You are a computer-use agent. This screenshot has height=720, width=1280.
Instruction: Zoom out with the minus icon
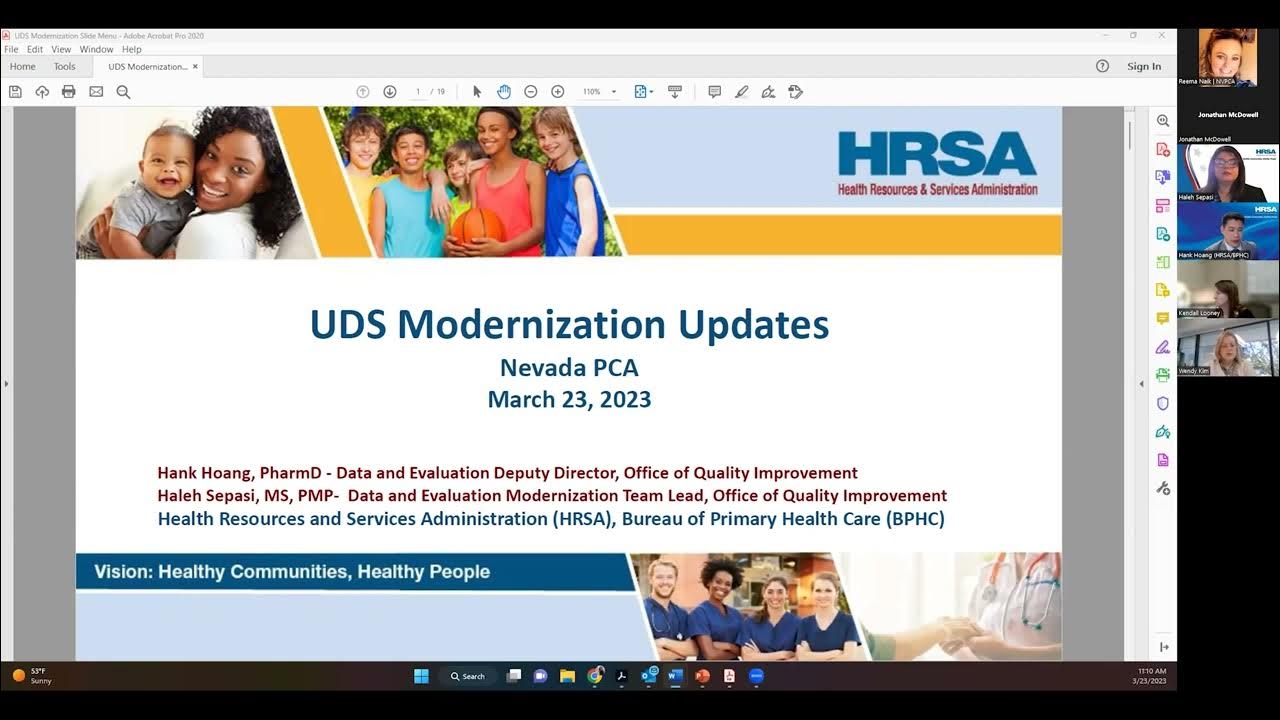(531, 92)
